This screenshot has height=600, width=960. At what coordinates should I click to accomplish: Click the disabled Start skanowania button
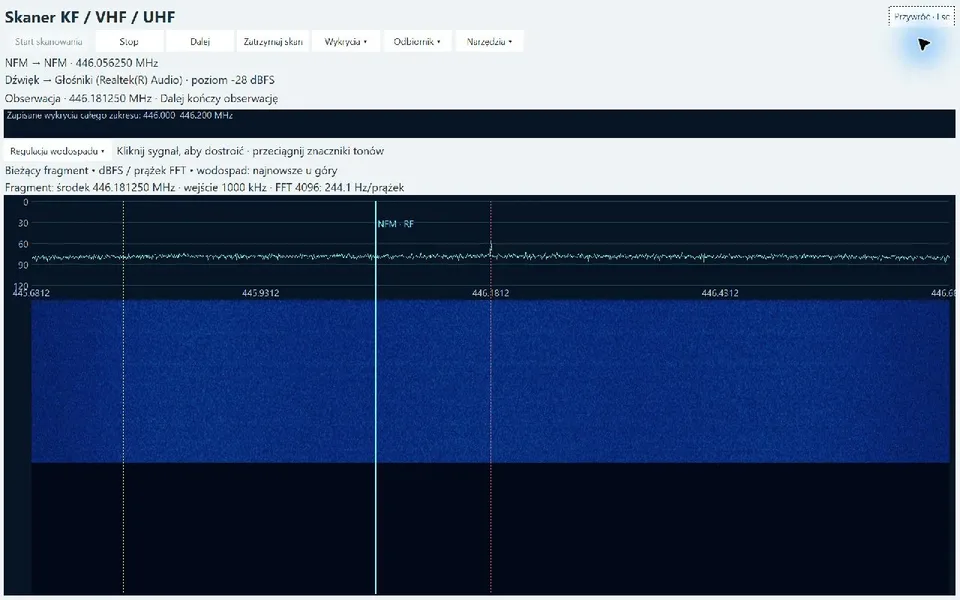tap(48, 42)
